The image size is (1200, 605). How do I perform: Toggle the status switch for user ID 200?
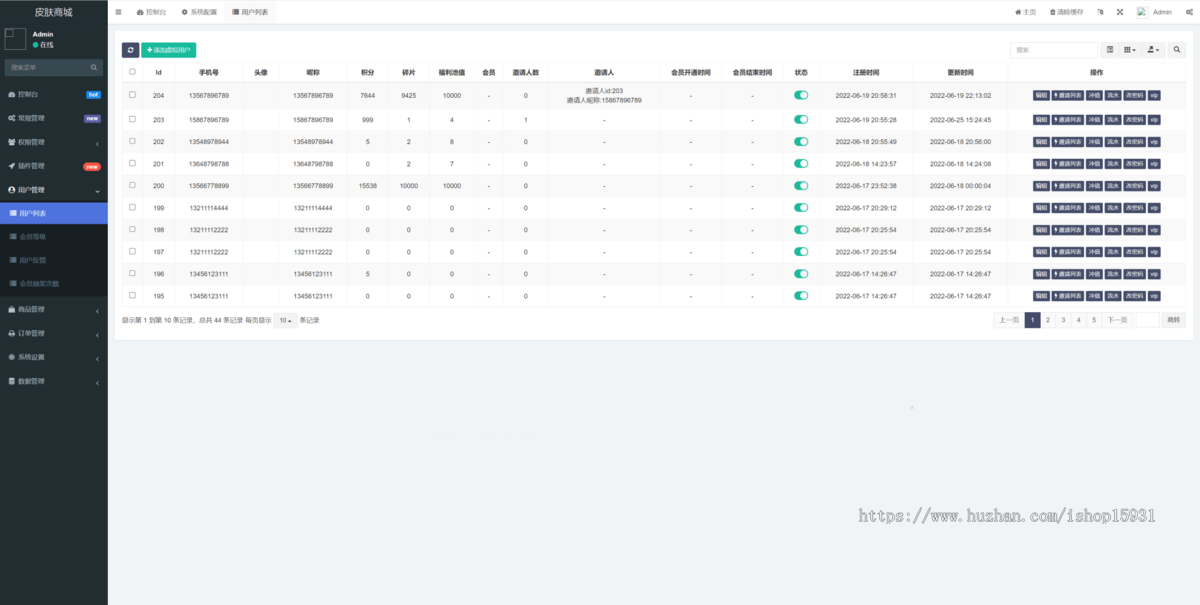click(801, 185)
